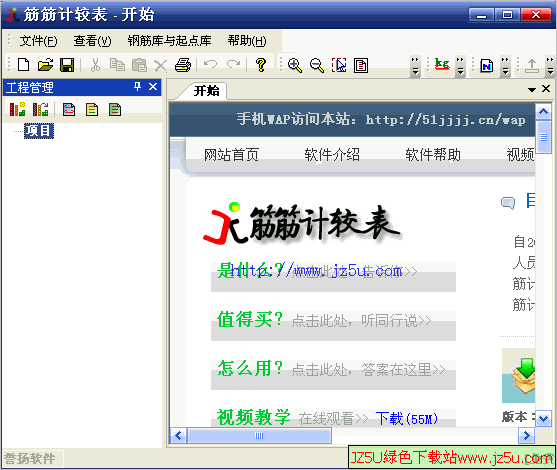Click the horizontal scrollbar left arrow
The width and height of the screenshot is (557, 470).
coord(178,436)
